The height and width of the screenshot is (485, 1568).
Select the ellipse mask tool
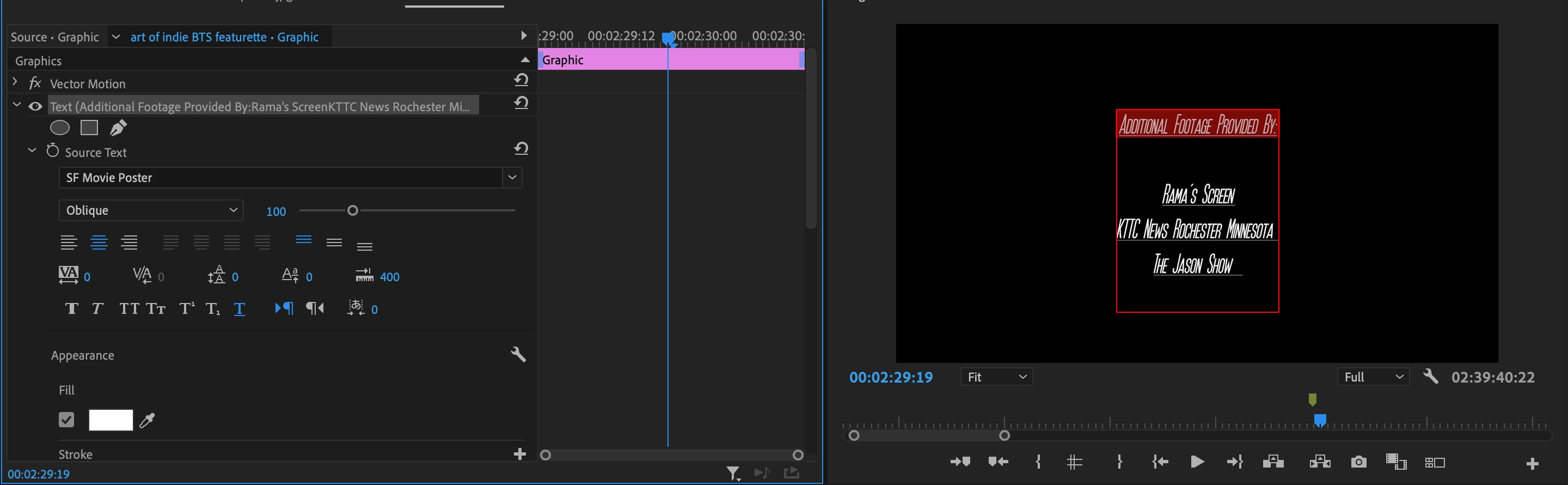pos(60,128)
